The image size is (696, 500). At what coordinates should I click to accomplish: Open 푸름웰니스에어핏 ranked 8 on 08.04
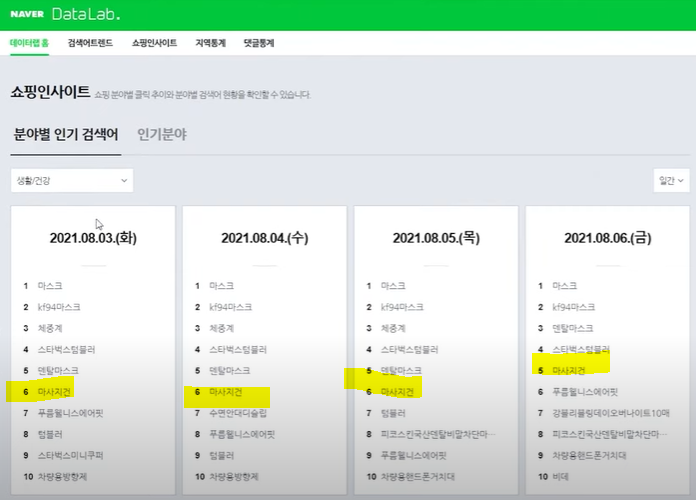(x=242, y=434)
